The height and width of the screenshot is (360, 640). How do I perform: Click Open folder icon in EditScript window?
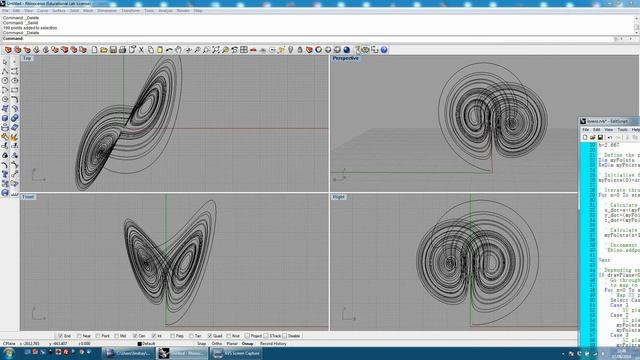[593, 138]
